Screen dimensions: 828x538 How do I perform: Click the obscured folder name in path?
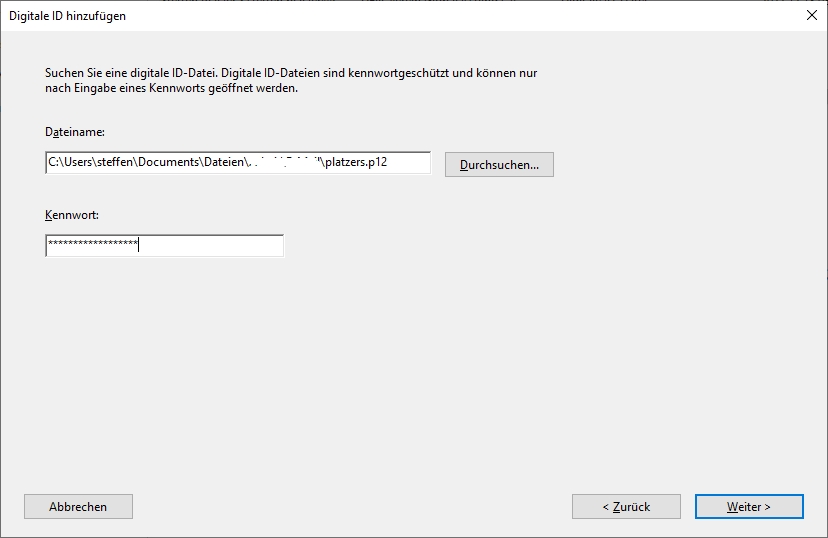(x=284, y=163)
